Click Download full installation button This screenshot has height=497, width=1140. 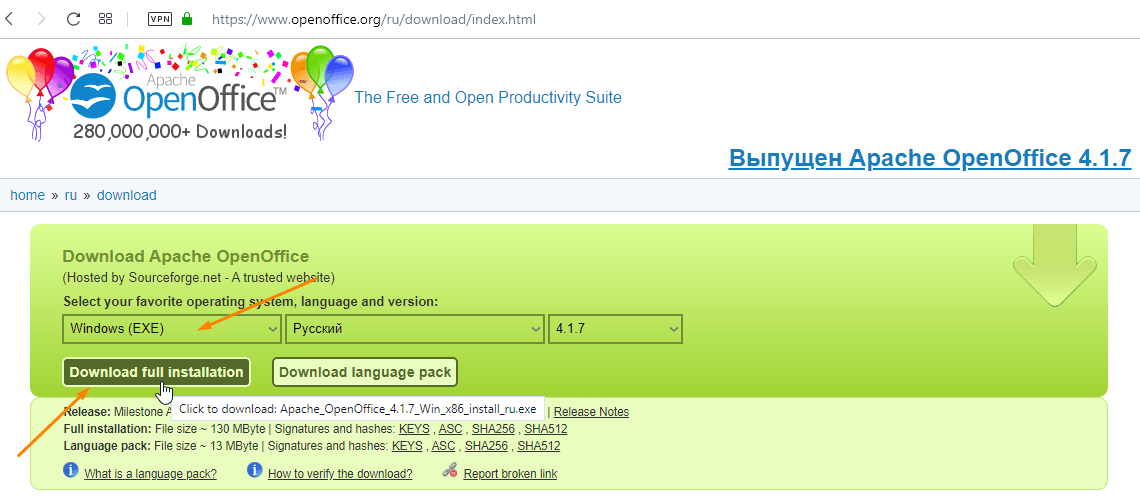click(x=156, y=372)
